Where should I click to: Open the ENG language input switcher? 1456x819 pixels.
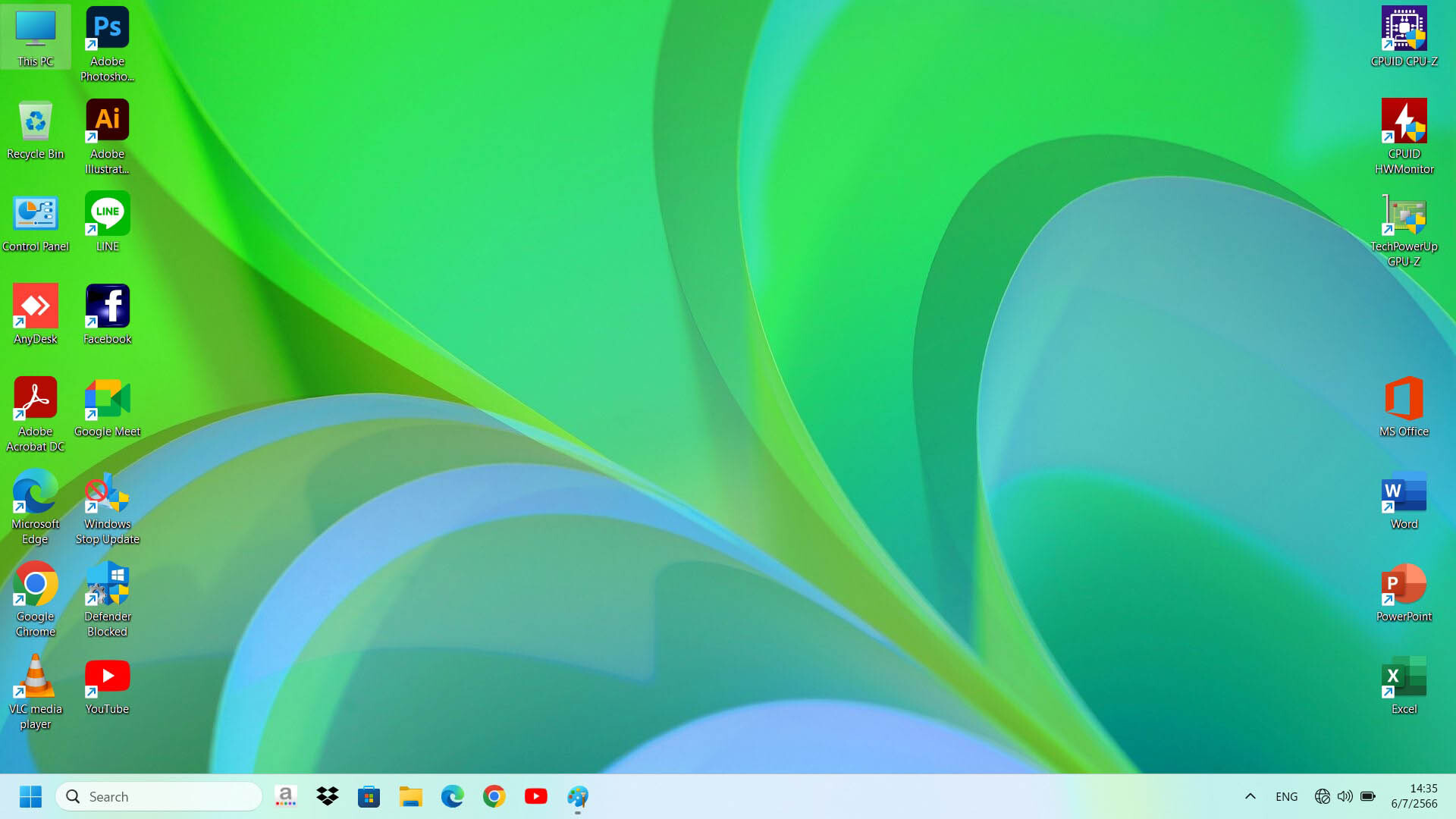coord(1286,796)
